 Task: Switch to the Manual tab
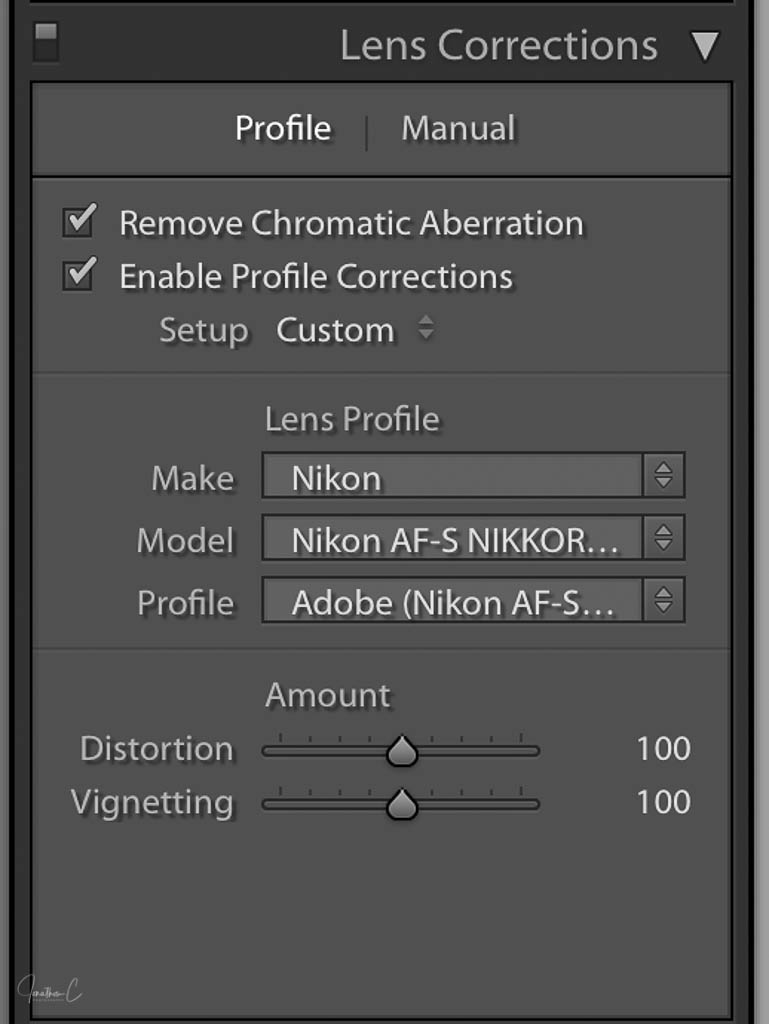click(458, 129)
